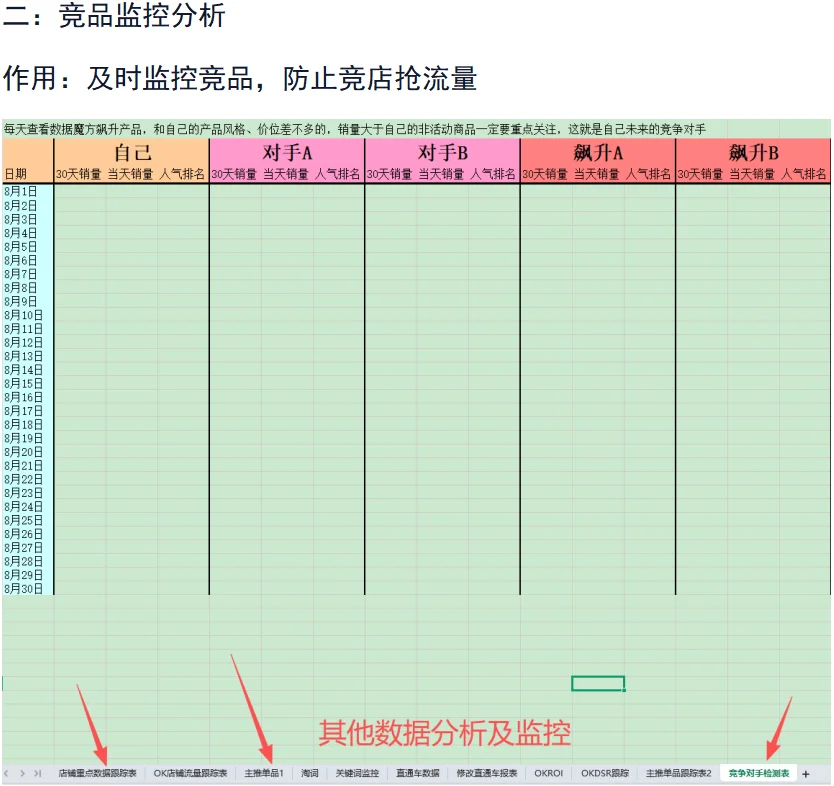The width and height of the screenshot is (834, 786).
Task: Click the 二：竞品监控分析 heading
Action: tap(114, 15)
